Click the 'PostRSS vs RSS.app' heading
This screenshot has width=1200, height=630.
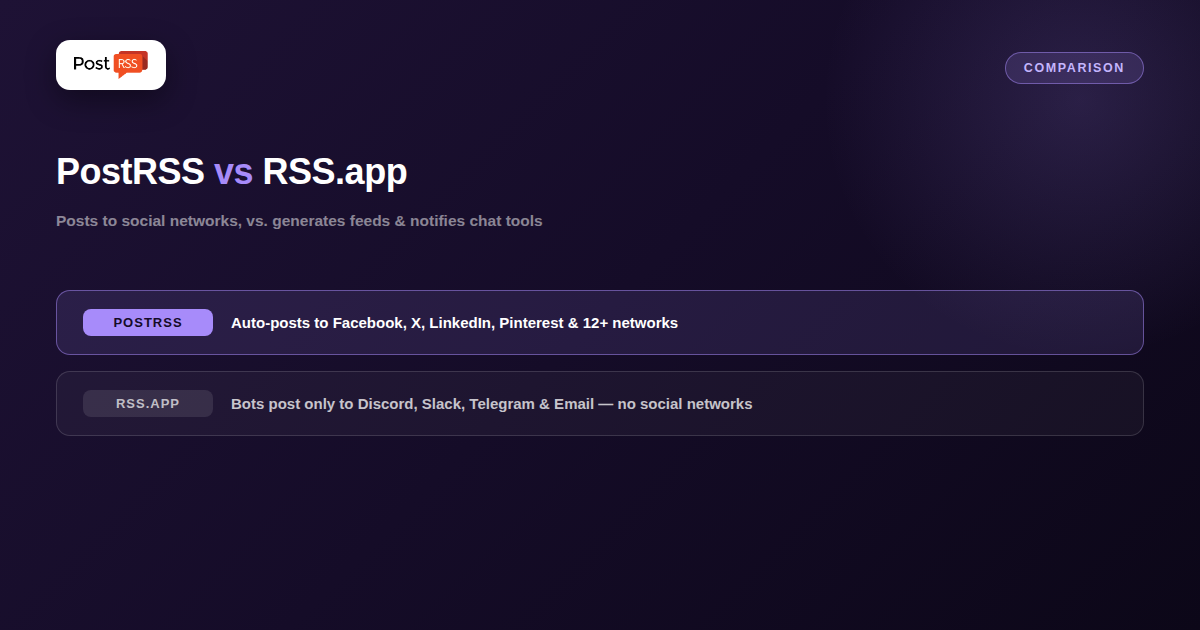[231, 172]
